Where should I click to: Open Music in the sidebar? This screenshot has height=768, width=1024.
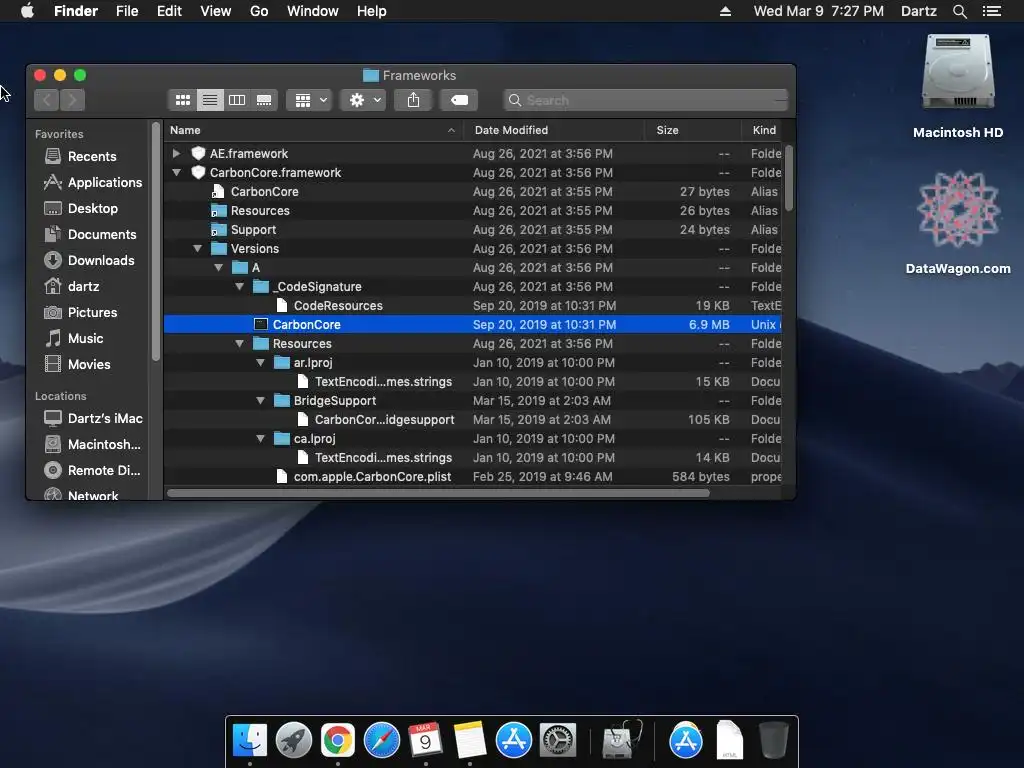[x=74, y=338]
